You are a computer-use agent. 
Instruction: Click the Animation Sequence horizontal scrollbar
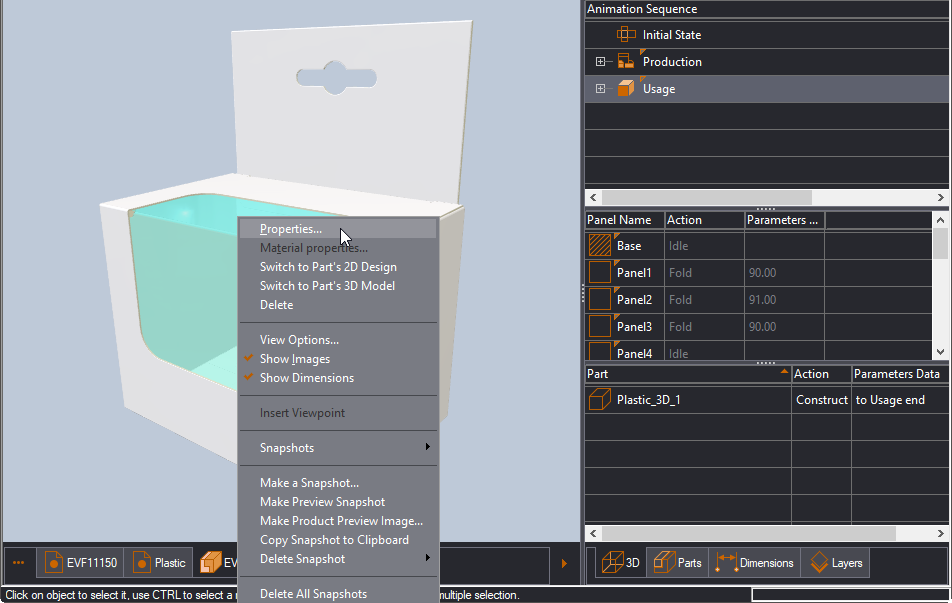[x=766, y=197]
